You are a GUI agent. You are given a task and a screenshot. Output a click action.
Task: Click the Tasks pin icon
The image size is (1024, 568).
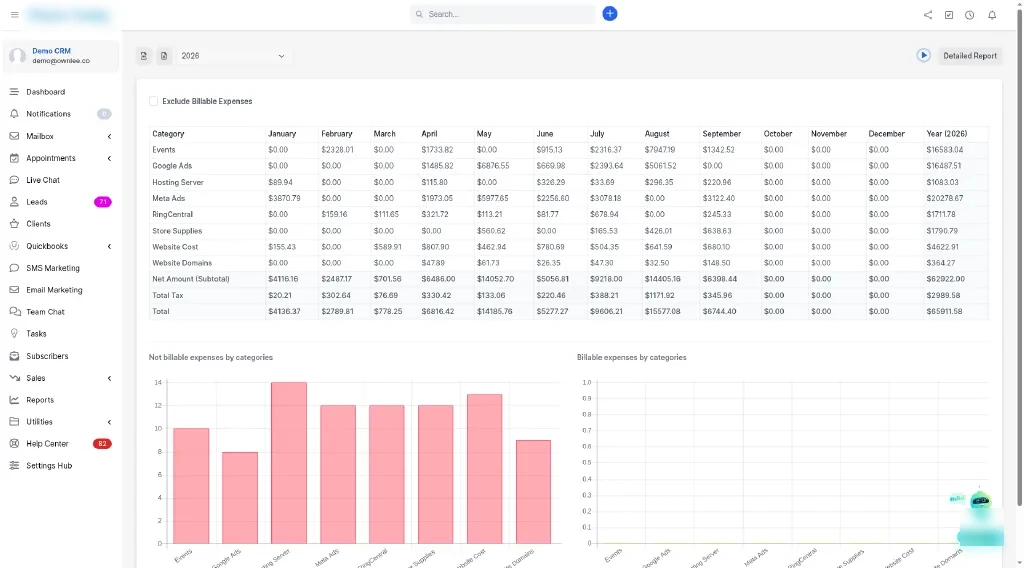(x=14, y=334)
